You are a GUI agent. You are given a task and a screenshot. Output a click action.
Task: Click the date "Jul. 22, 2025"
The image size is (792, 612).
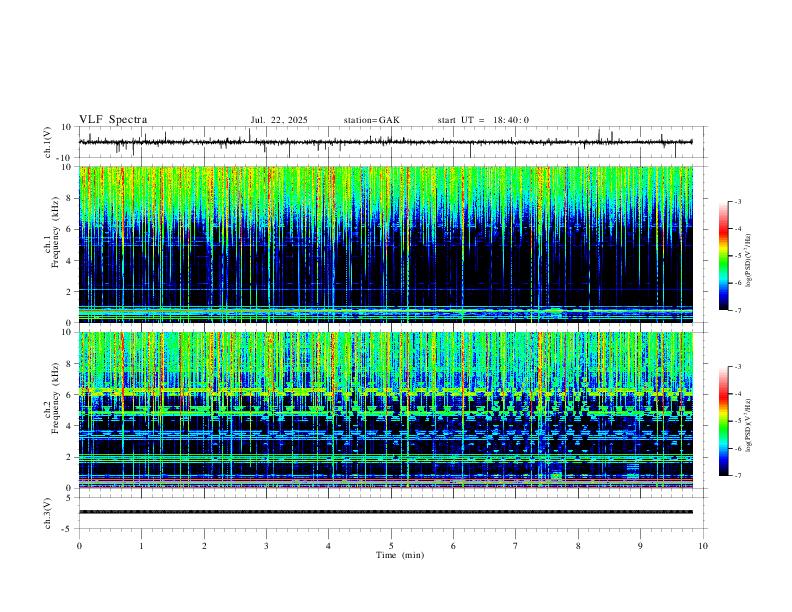279,120
